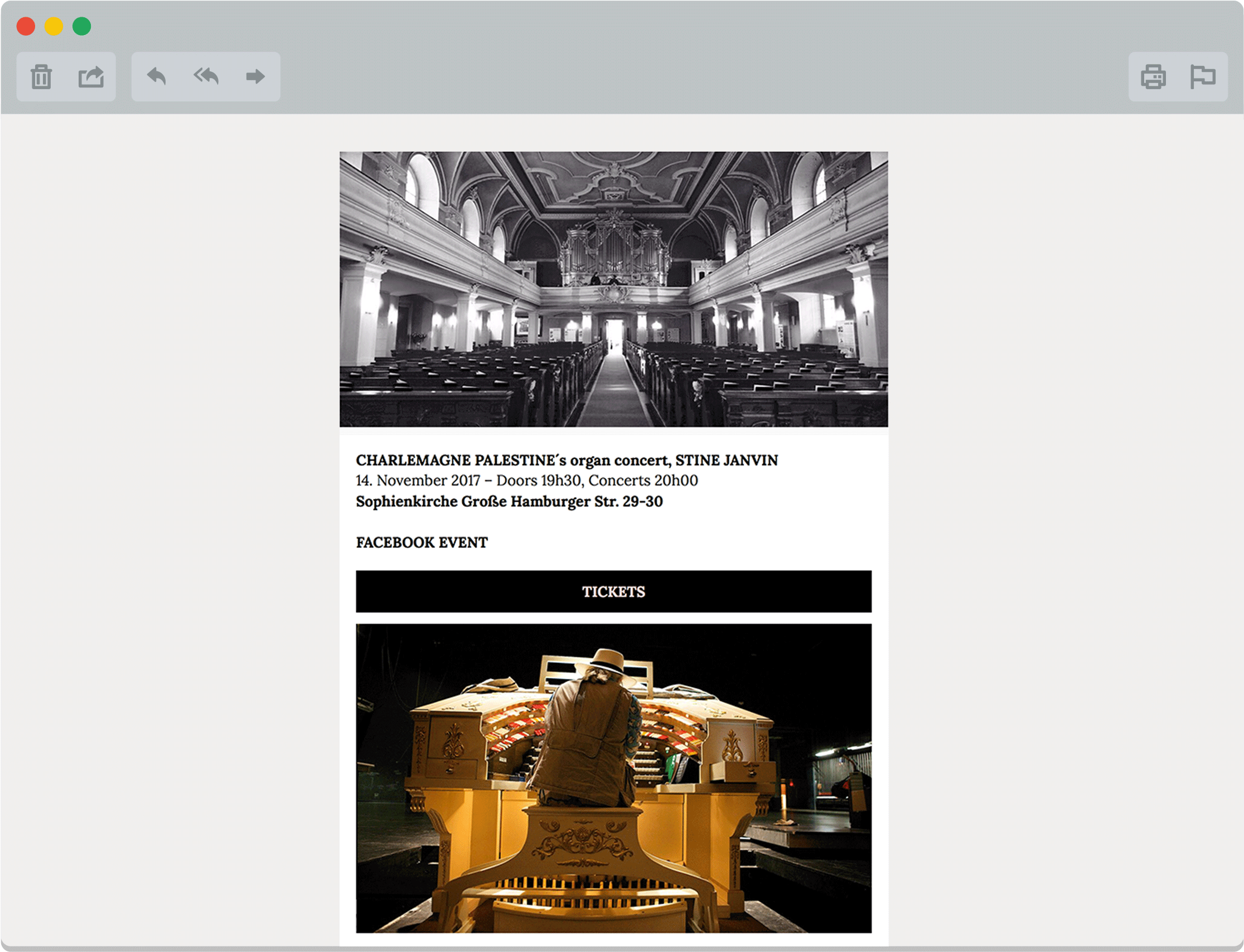
Task: Select the concert date line
Action: pos(526,480)
